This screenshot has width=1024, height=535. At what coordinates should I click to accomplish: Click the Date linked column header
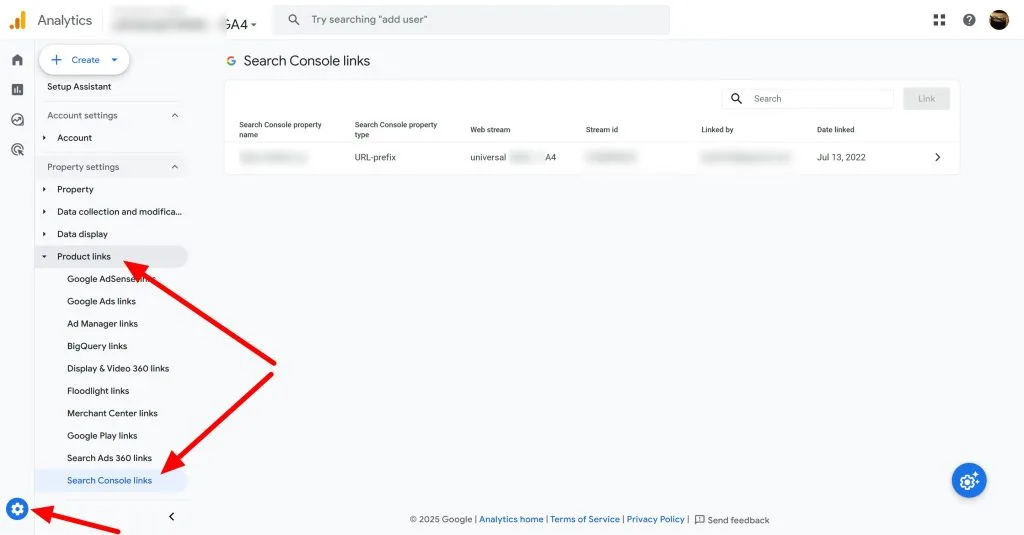[x=835, y=129]
